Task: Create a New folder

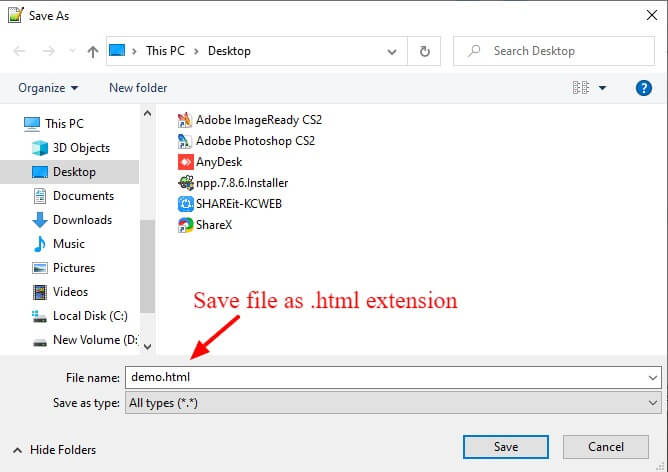Action: click(x=138, y=88)
